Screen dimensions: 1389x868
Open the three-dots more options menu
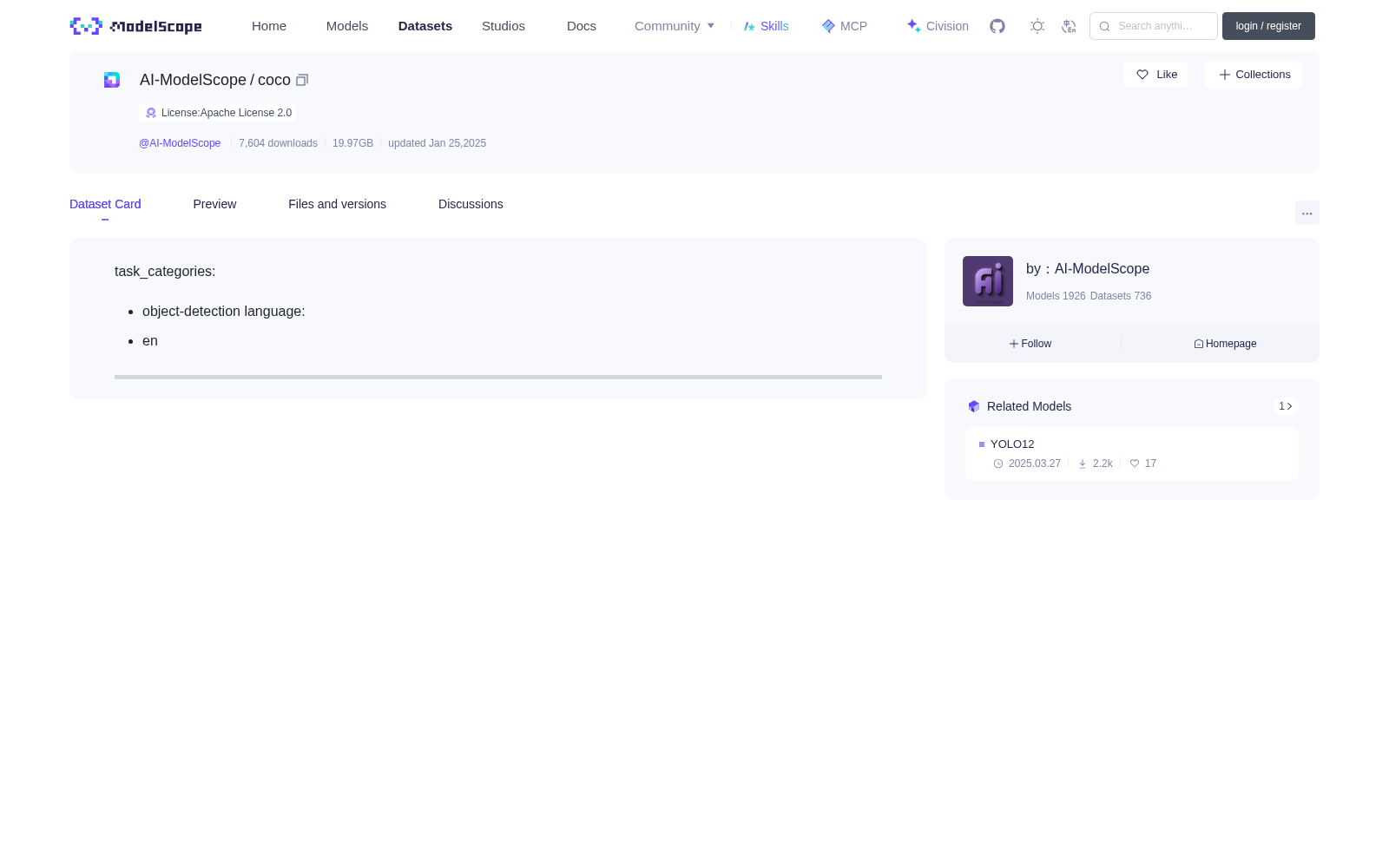point(1307,213)
